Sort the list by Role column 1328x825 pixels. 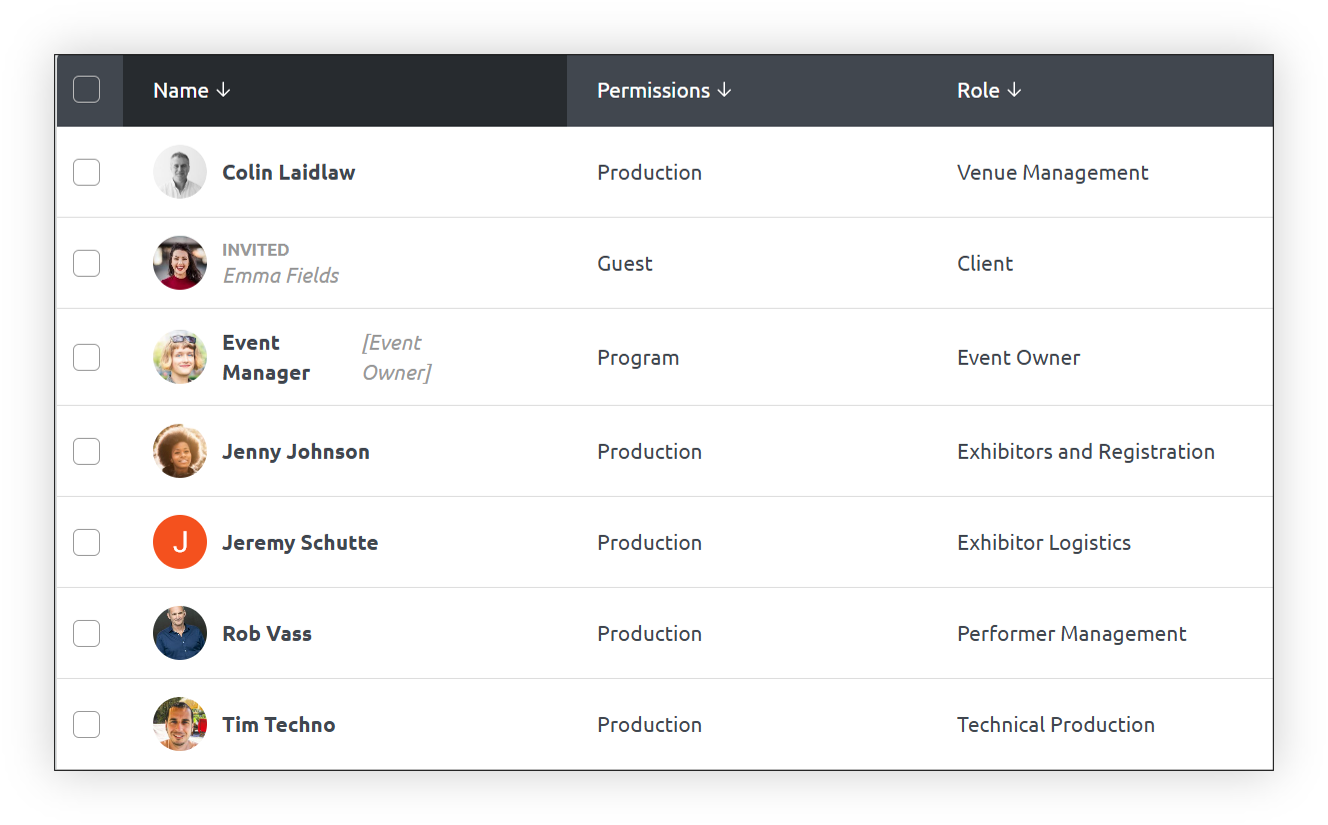(989, 90)
